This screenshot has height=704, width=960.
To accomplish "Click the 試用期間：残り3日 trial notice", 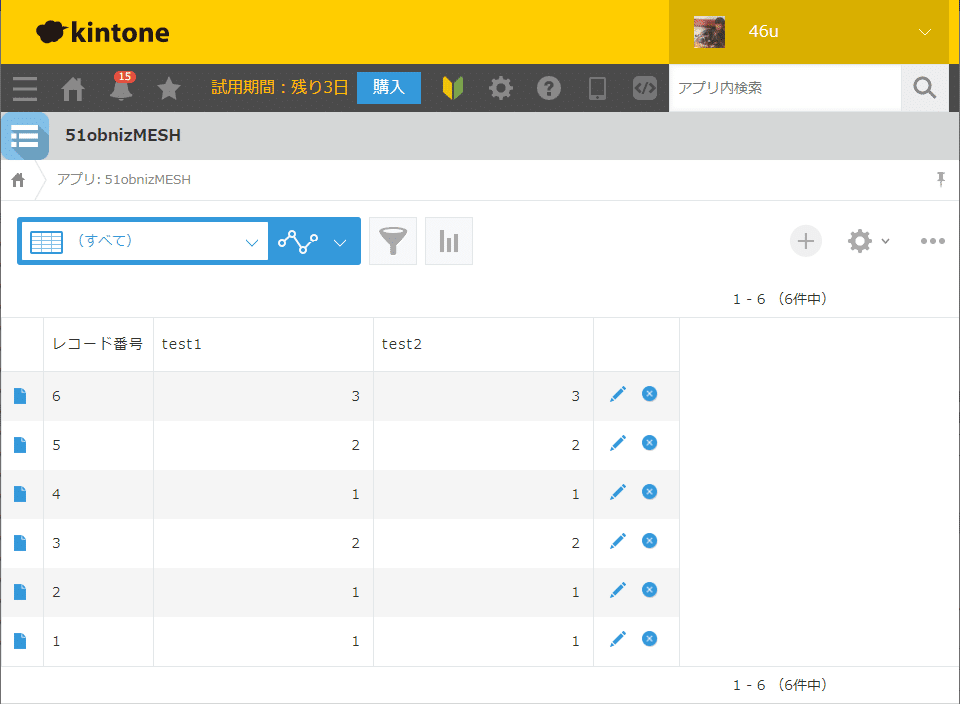I will coord(280,88).
